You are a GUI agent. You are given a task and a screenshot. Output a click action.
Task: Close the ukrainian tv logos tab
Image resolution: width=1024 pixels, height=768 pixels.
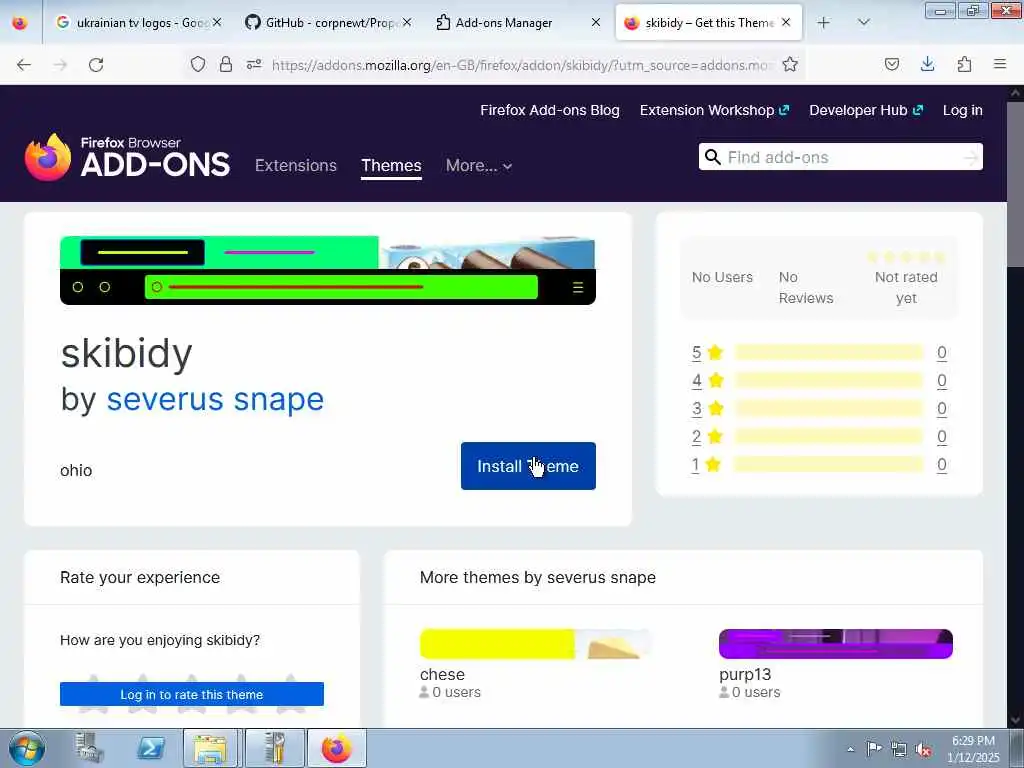click(x=217, y=23)
